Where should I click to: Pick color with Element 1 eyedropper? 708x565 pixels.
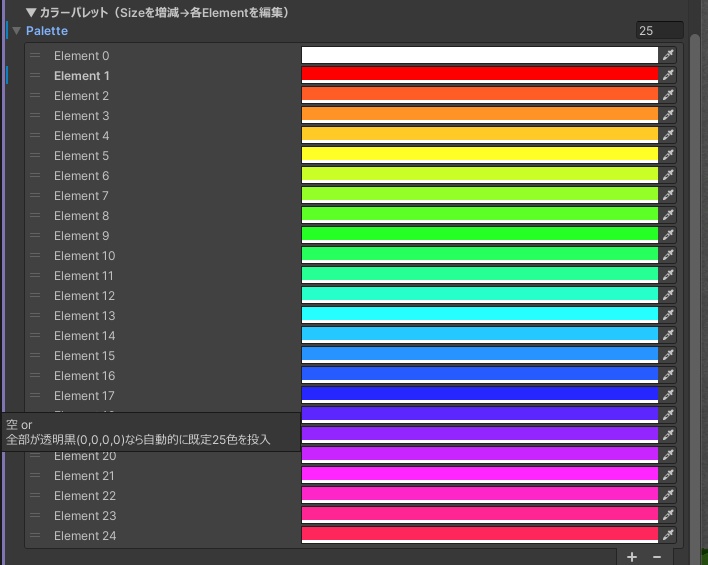click(668, 75)
